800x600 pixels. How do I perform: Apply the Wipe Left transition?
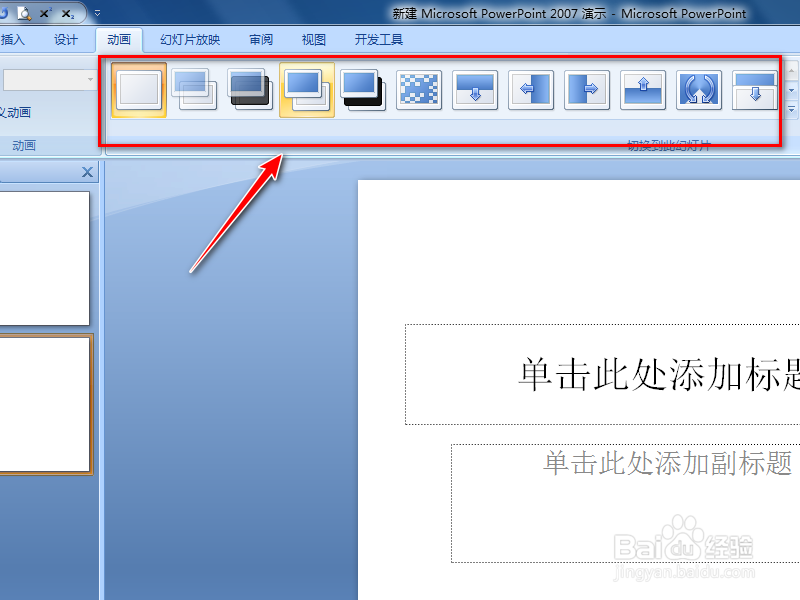click(x=531, y=90)
